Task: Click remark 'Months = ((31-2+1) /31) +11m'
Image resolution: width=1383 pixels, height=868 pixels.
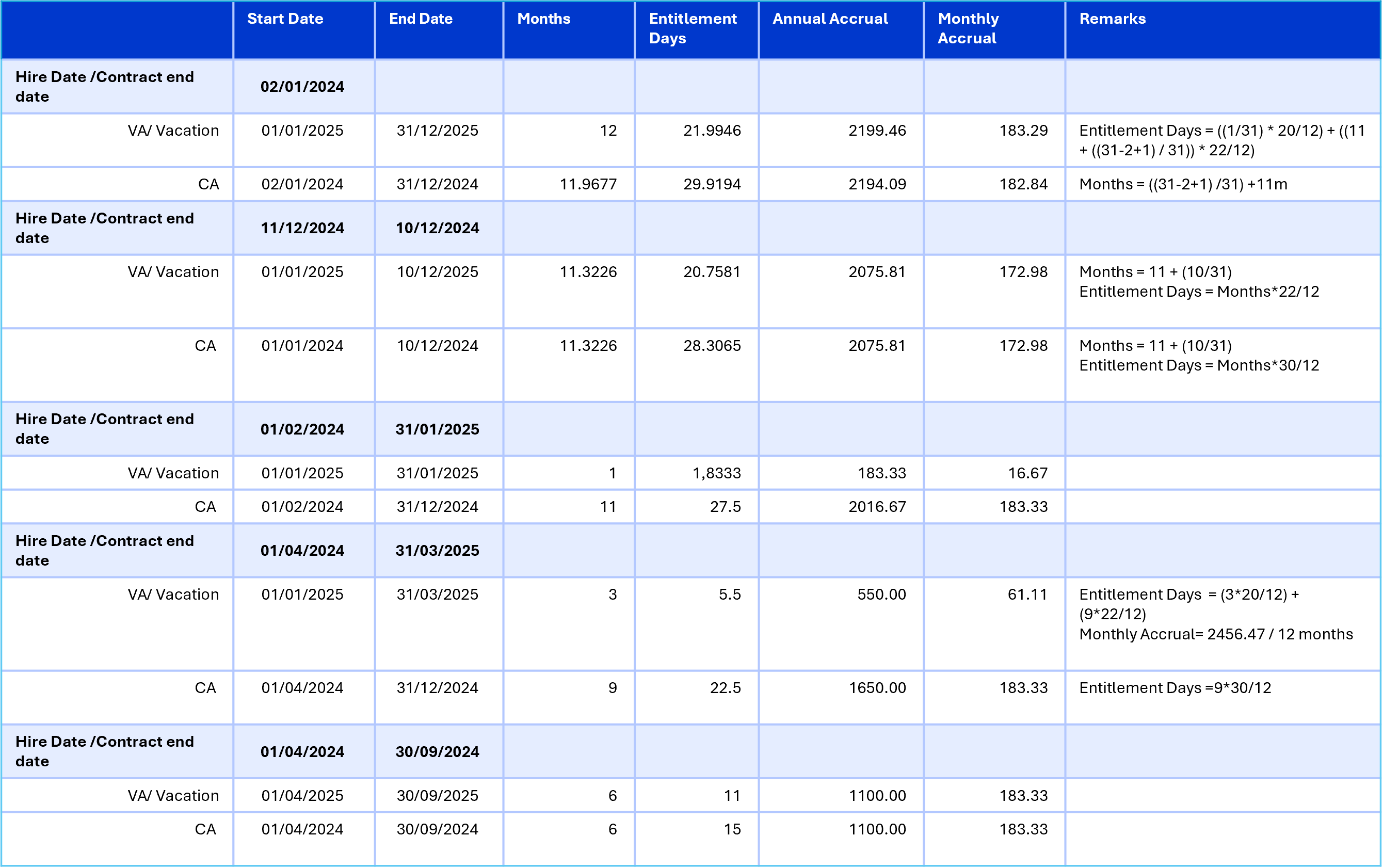Action: [x=1183, y=184]
